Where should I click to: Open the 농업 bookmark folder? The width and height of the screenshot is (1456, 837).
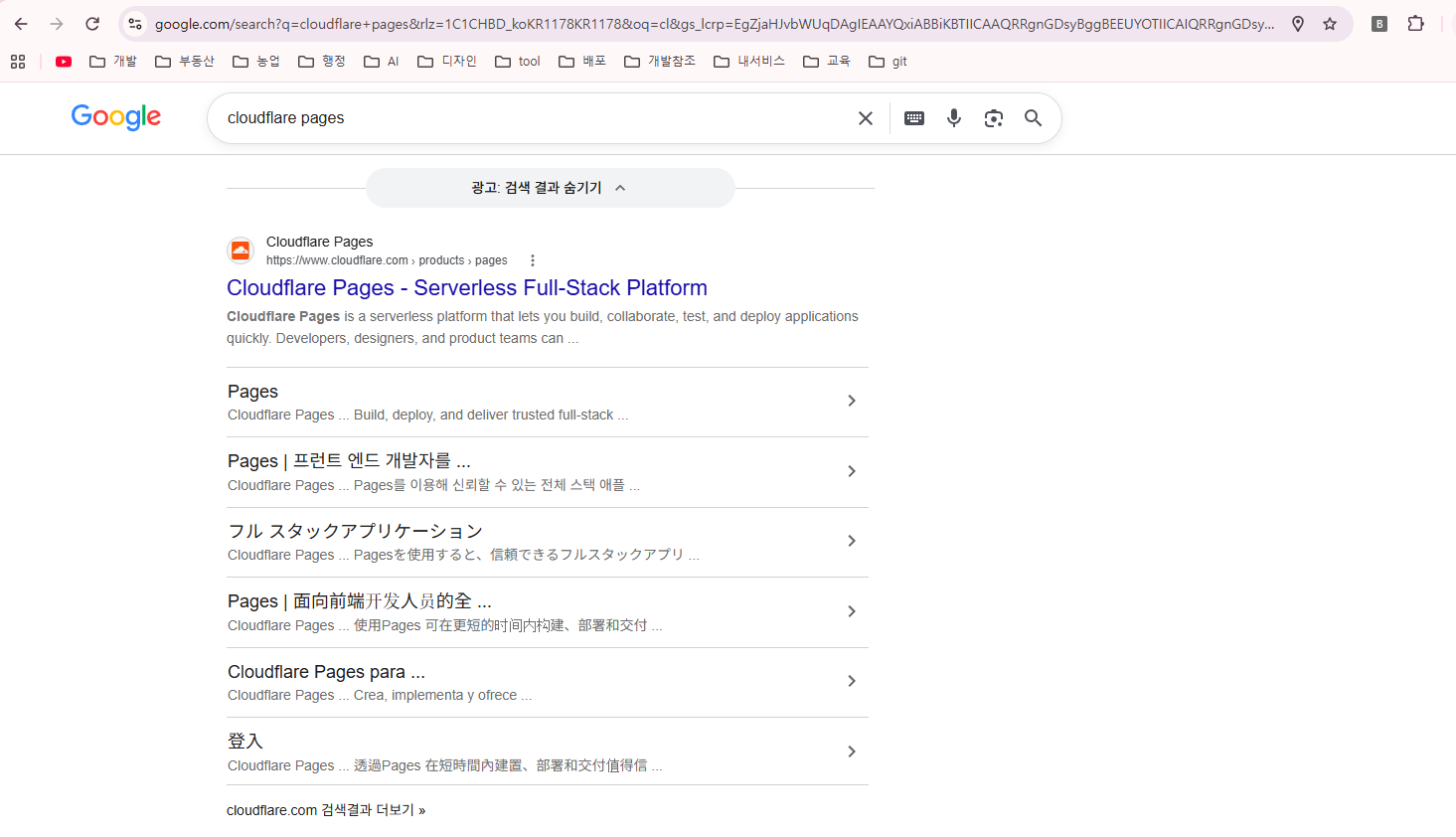pos(256,62)
